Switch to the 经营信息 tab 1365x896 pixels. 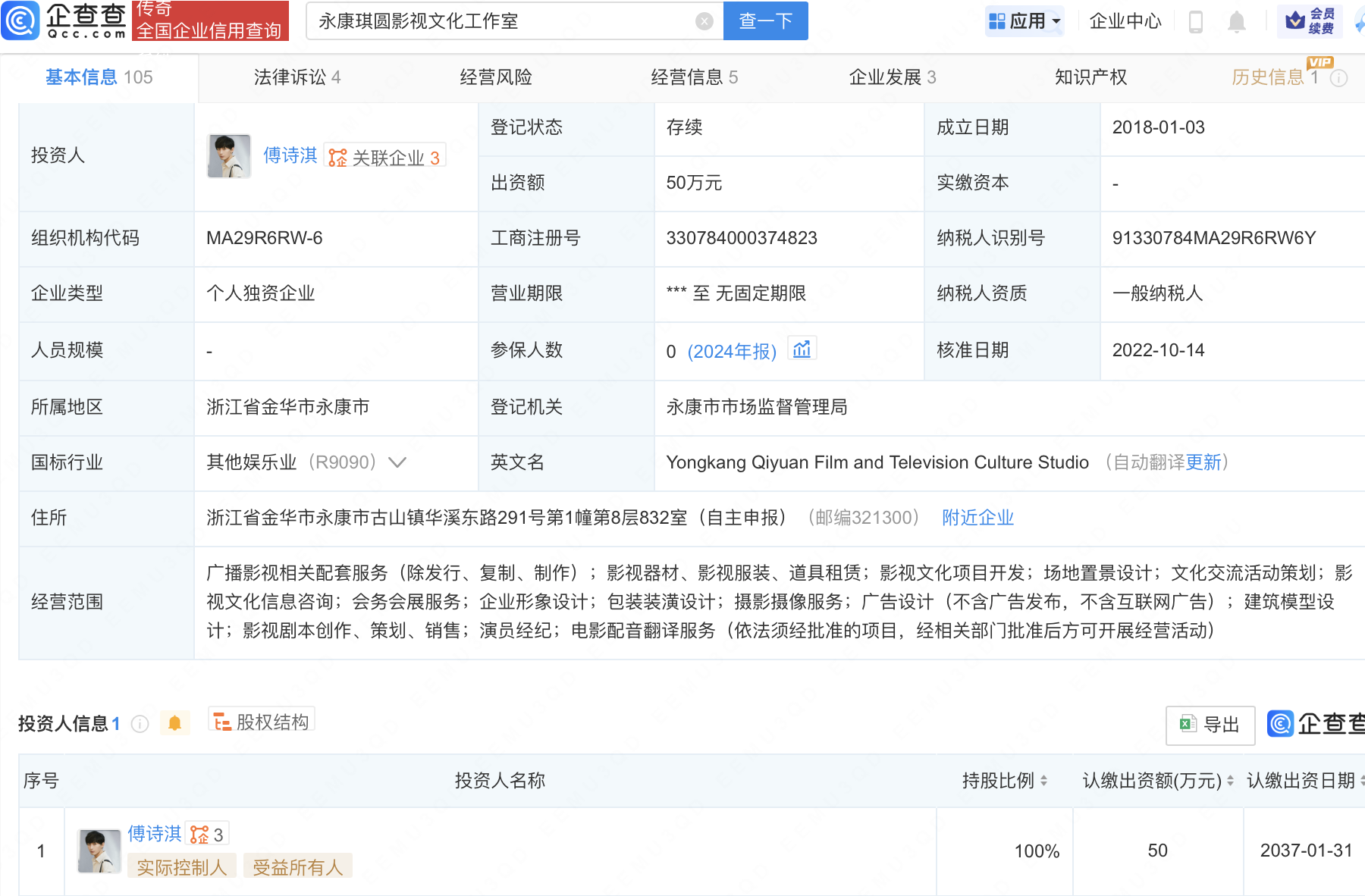click(x=694, y=77)
